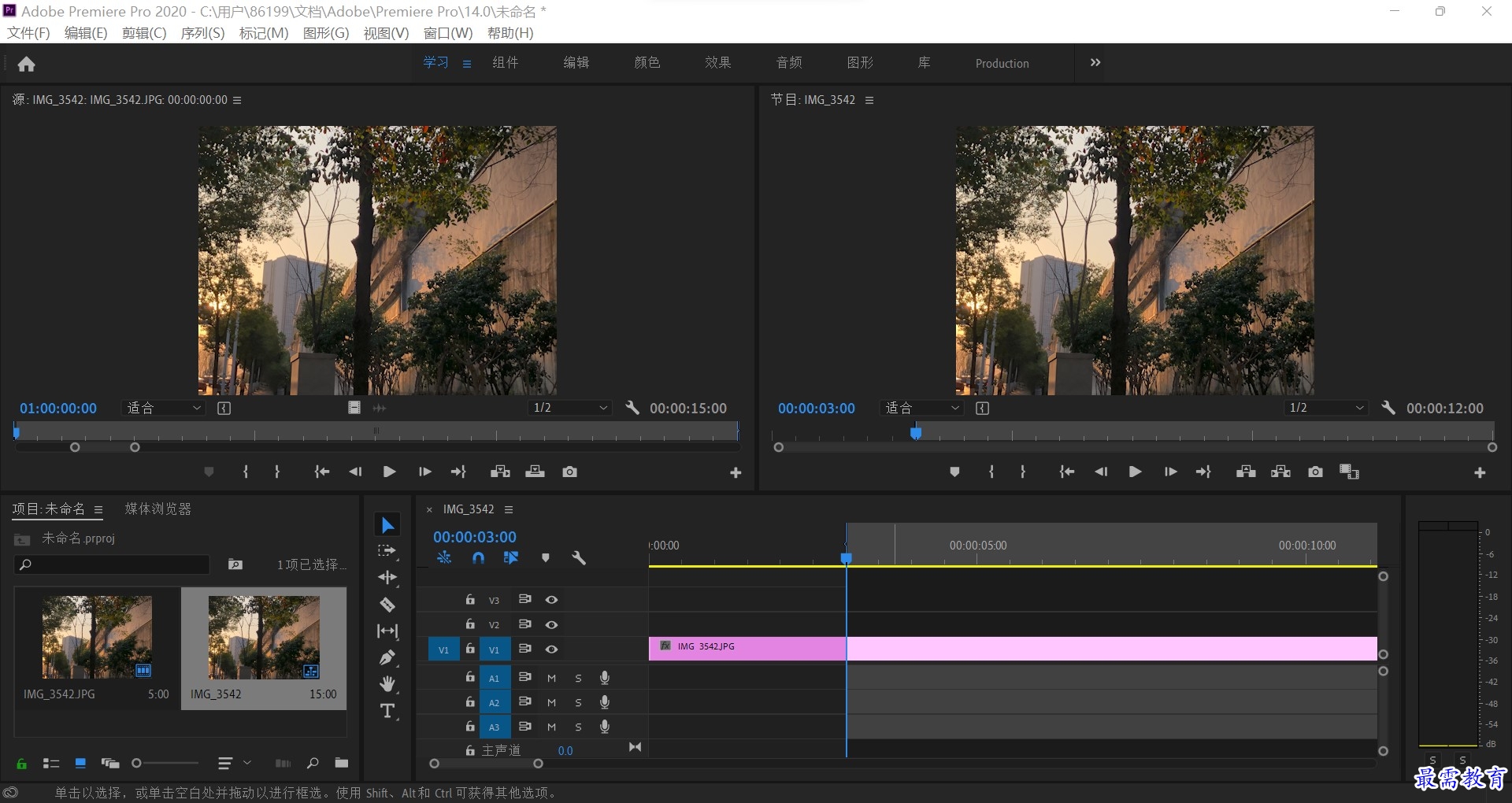Toggle project writable lock icon

[x=22, y=764]
